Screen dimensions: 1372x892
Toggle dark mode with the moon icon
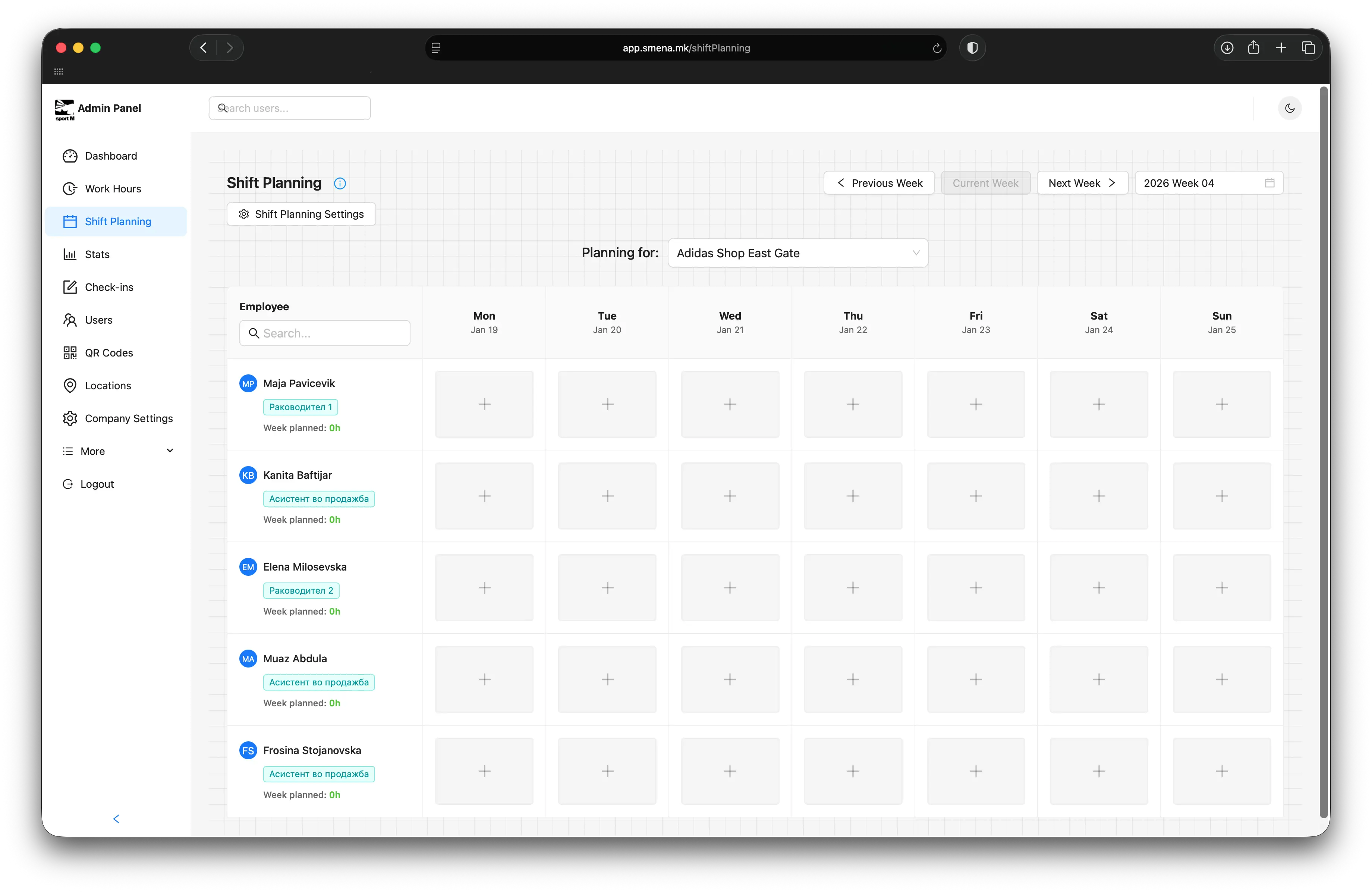coord(1290,108)
